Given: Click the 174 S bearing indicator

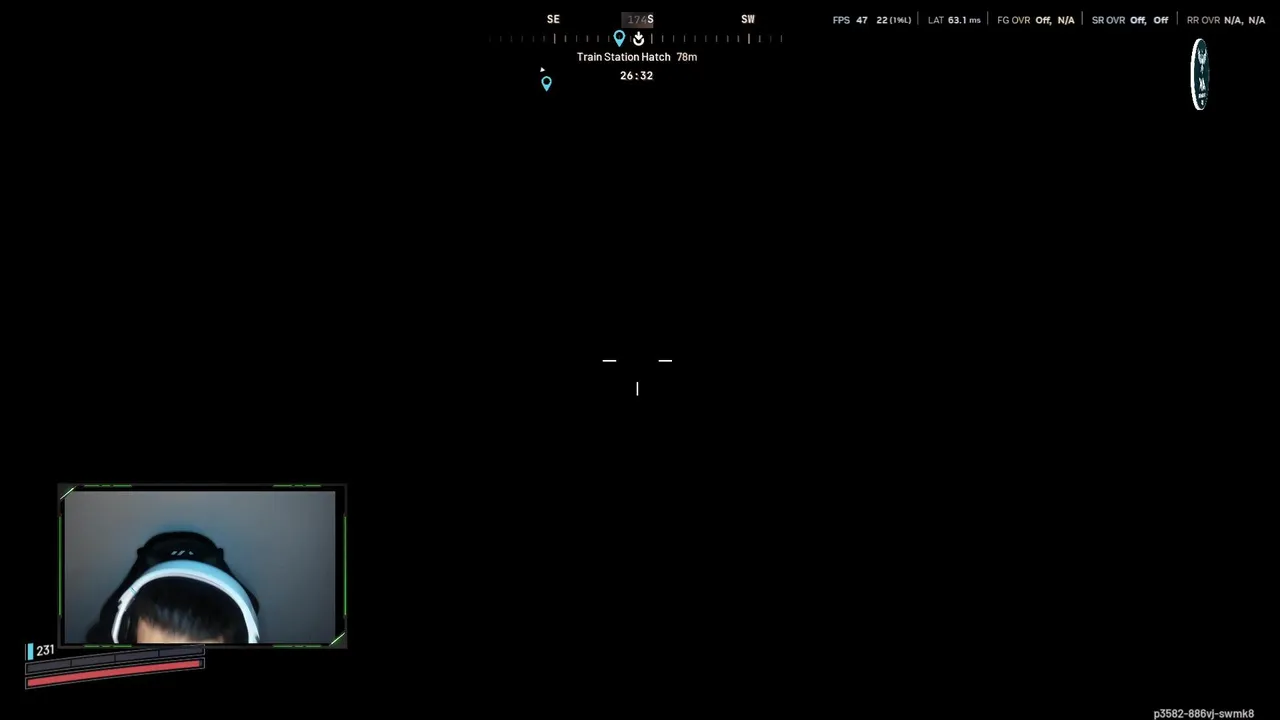Looking at the screenshot, I should [x=639, y=19].
